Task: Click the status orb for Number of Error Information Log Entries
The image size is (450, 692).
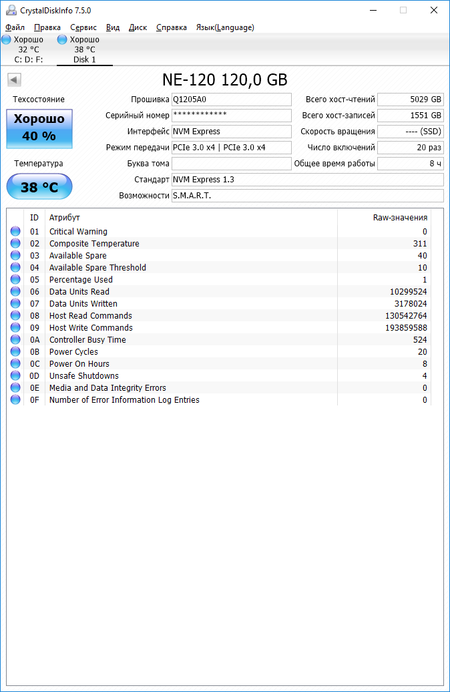Action: tap(15, 399)
